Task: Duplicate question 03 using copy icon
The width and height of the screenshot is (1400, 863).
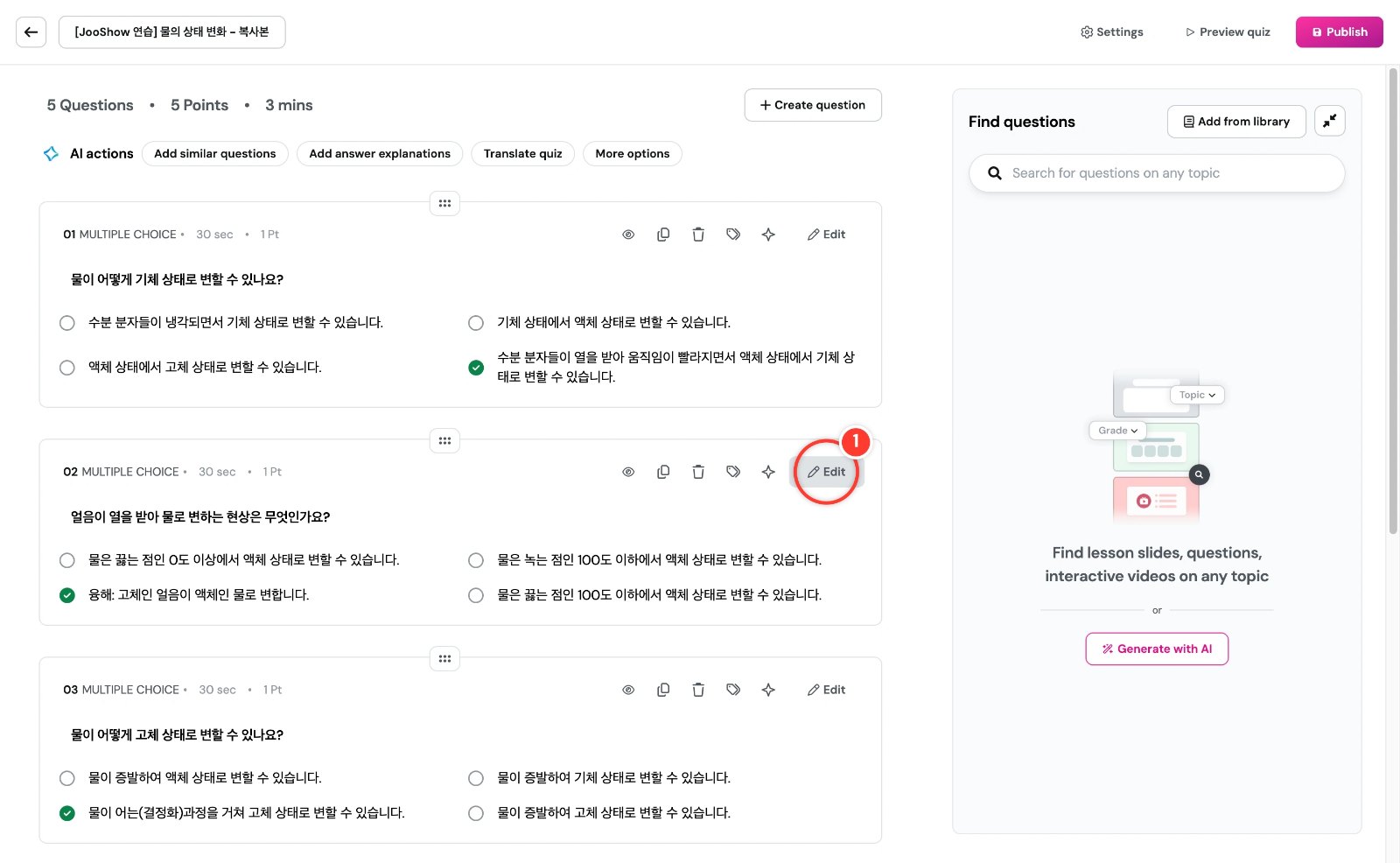Action: [663, 690]
